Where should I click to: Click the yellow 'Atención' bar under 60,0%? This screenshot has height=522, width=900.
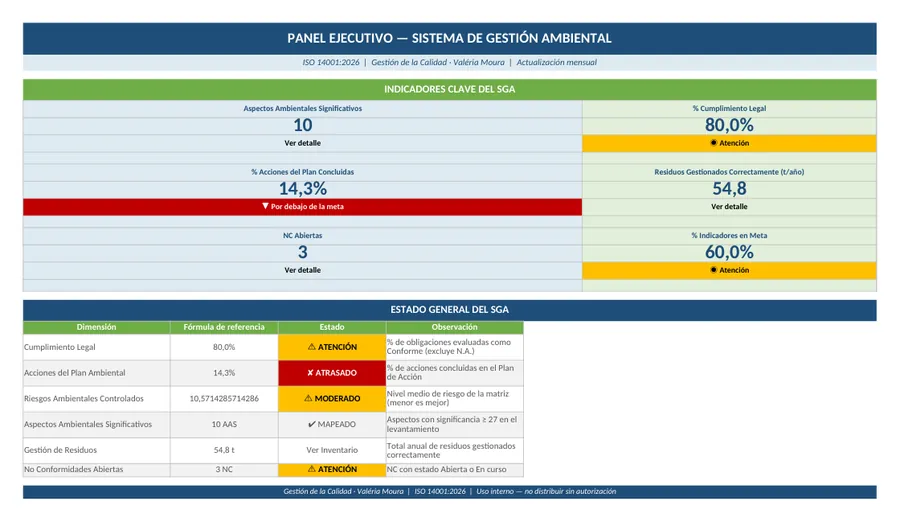click(x=729, y=270)
